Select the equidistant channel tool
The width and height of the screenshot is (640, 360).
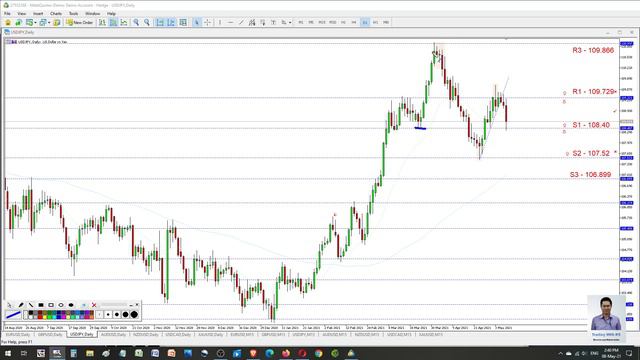click(252, 22)
